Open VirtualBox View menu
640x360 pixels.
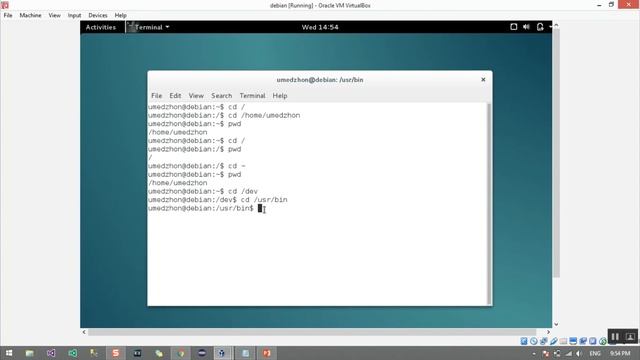pyautogui.click(x=54, y=15)
